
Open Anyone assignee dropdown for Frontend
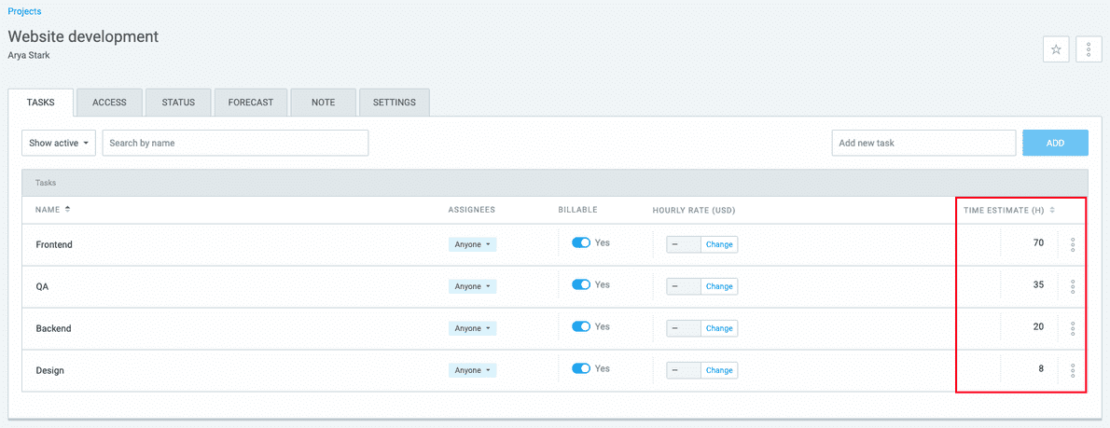pyautogui.click(x=472, y=244)
